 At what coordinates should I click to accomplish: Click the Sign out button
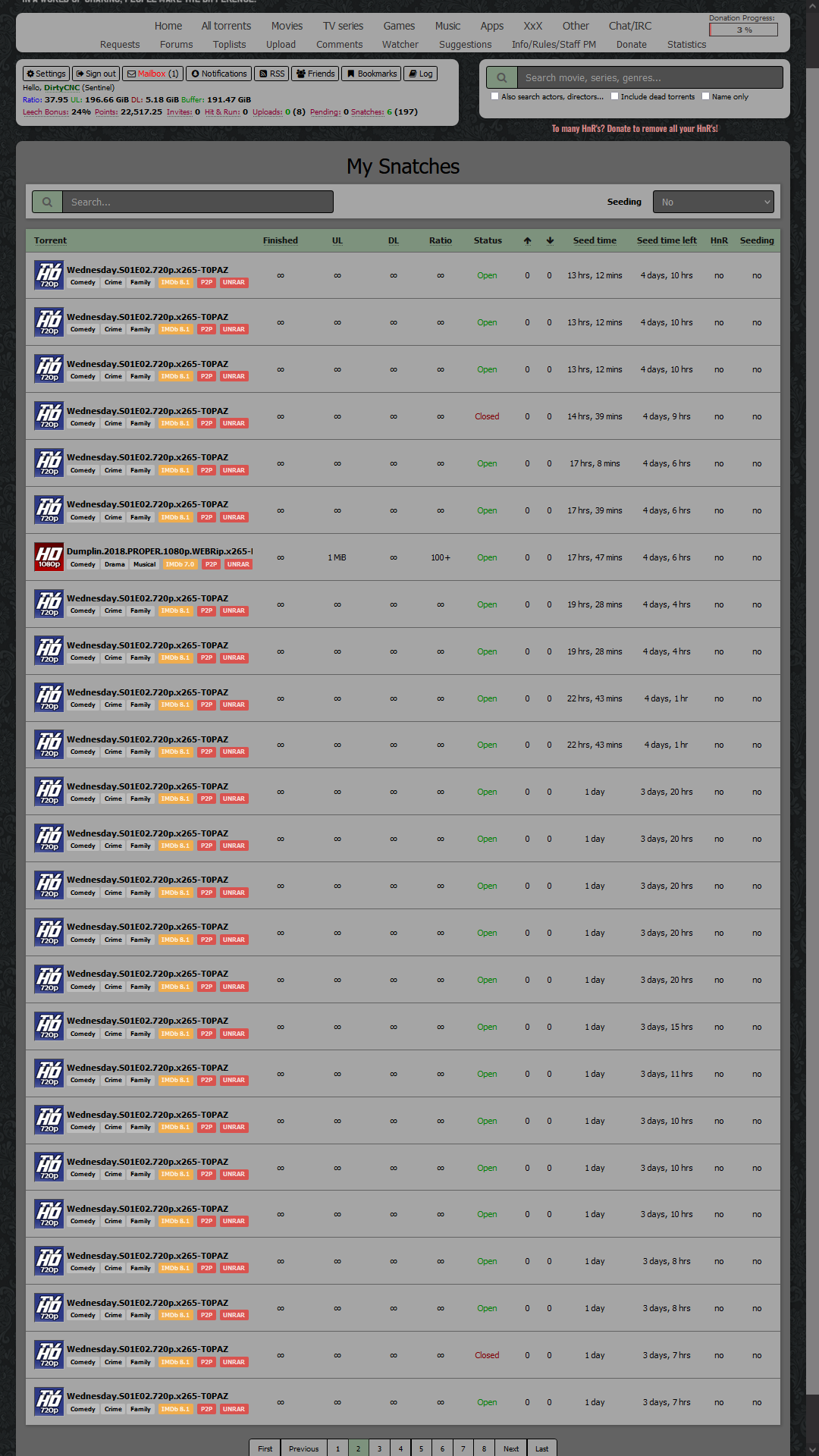pyautogui.click(x=96, y=74)
